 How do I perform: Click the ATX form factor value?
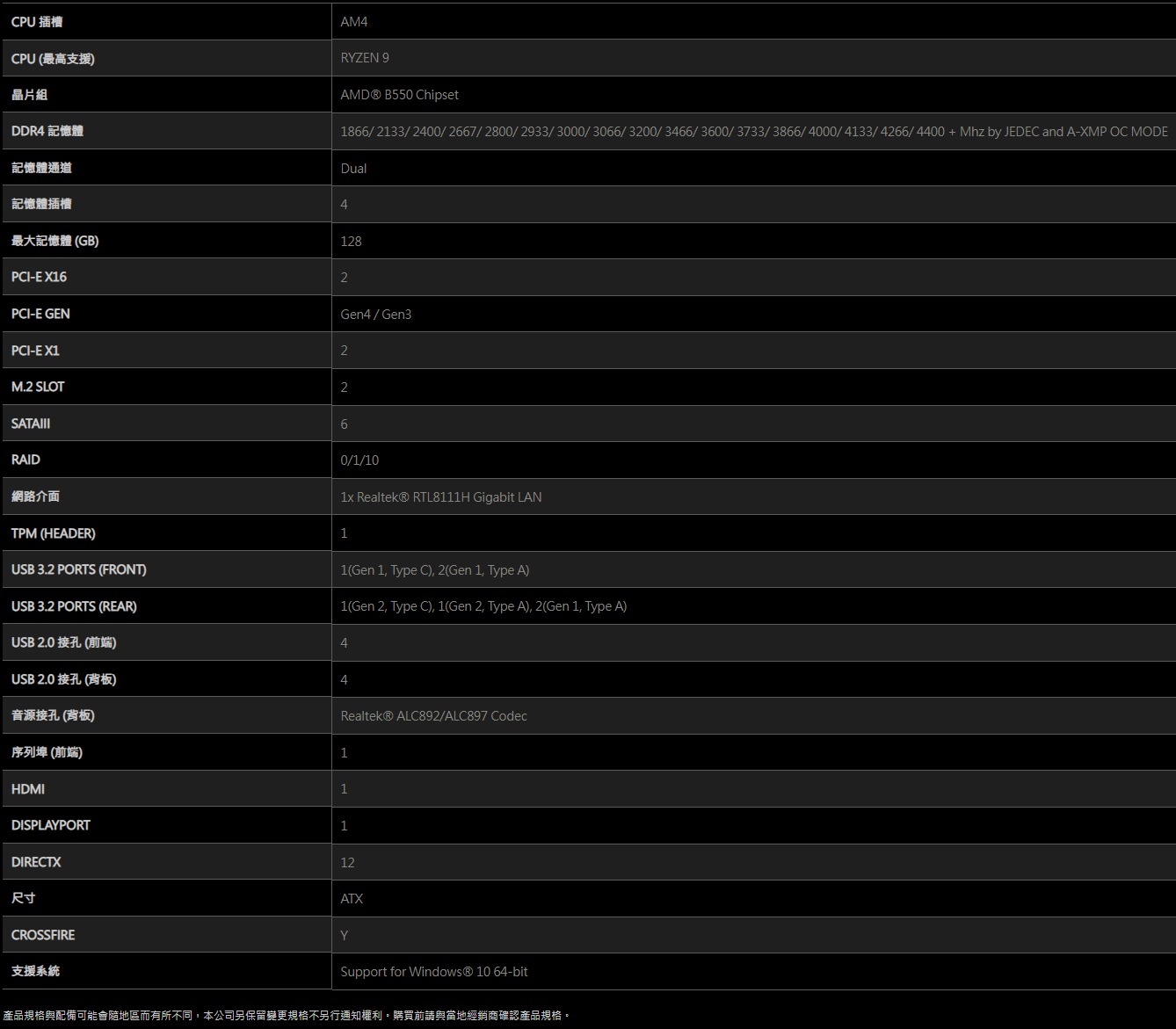352,899
